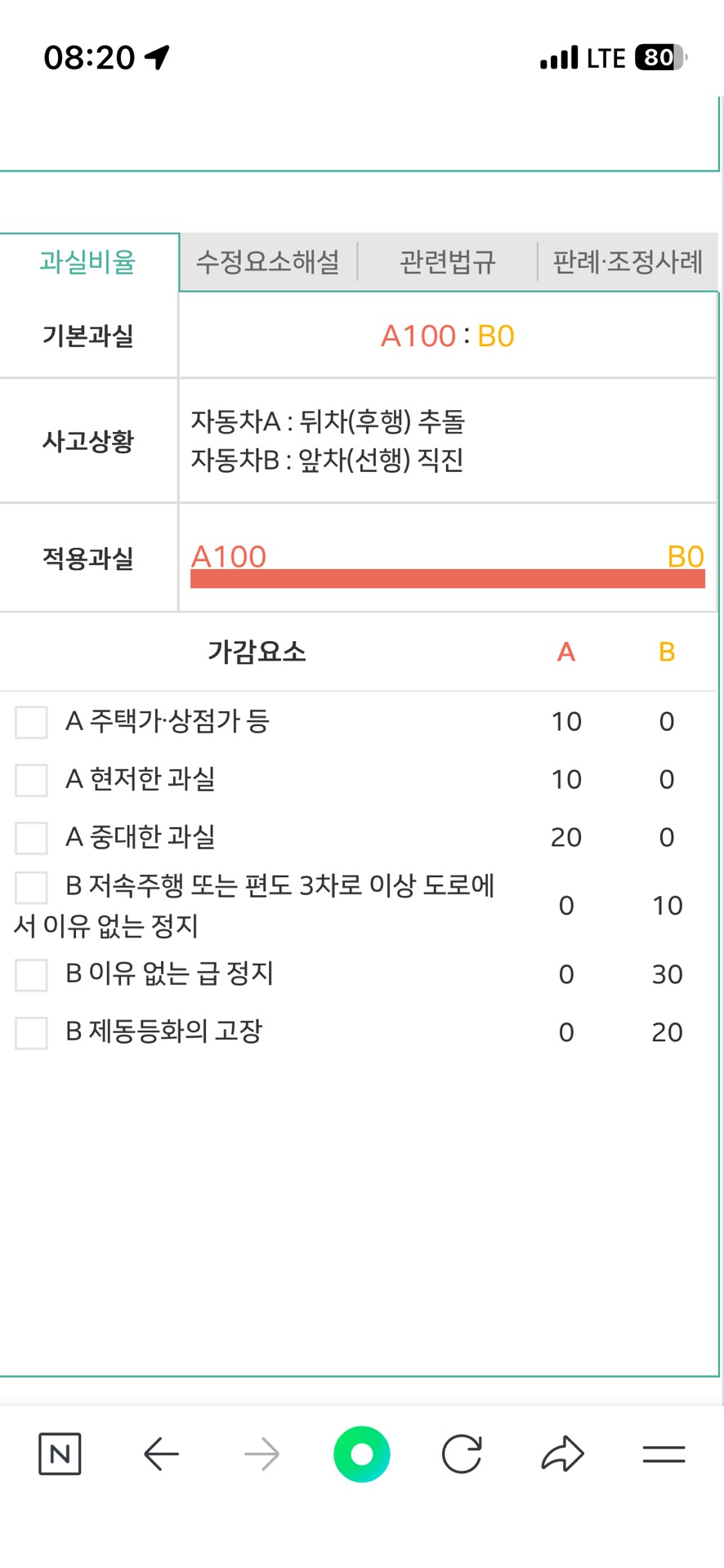
Task: Switch to the 수정요소해설 tab
Action: (268, 262)
